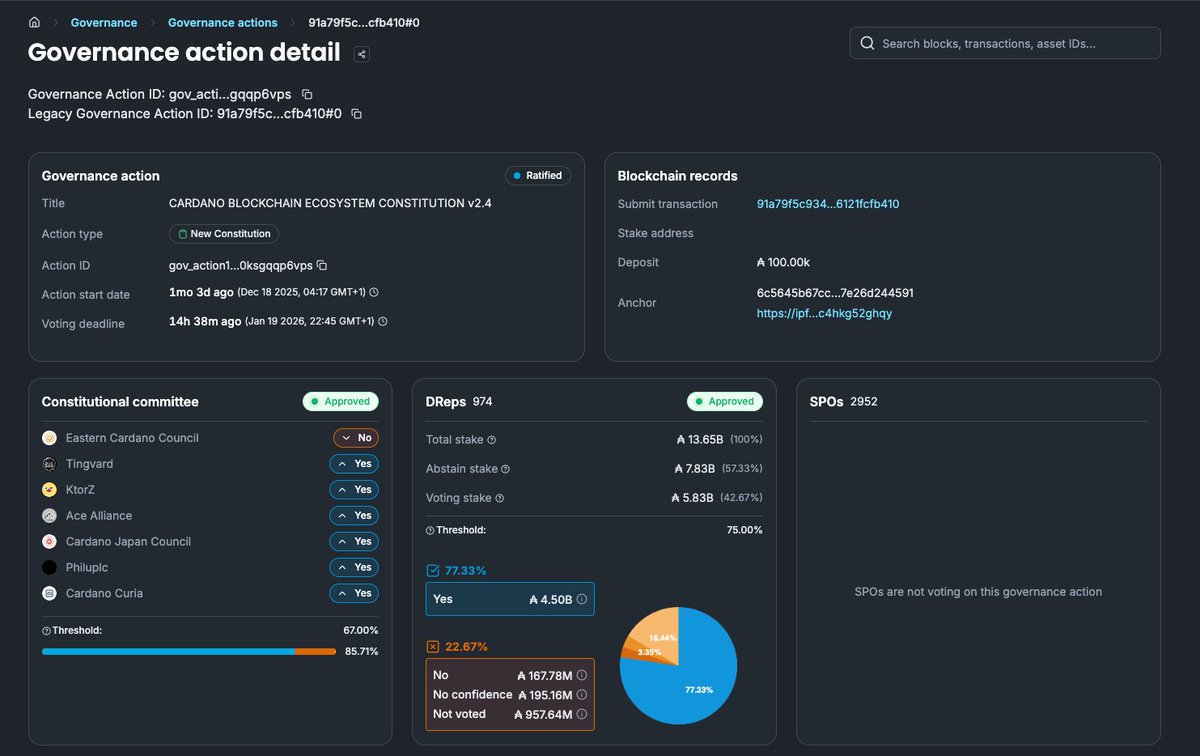Viewport: 1200px width, 756px height.
Task: Click info icon next to Voting stake
Action: point(500,498)
